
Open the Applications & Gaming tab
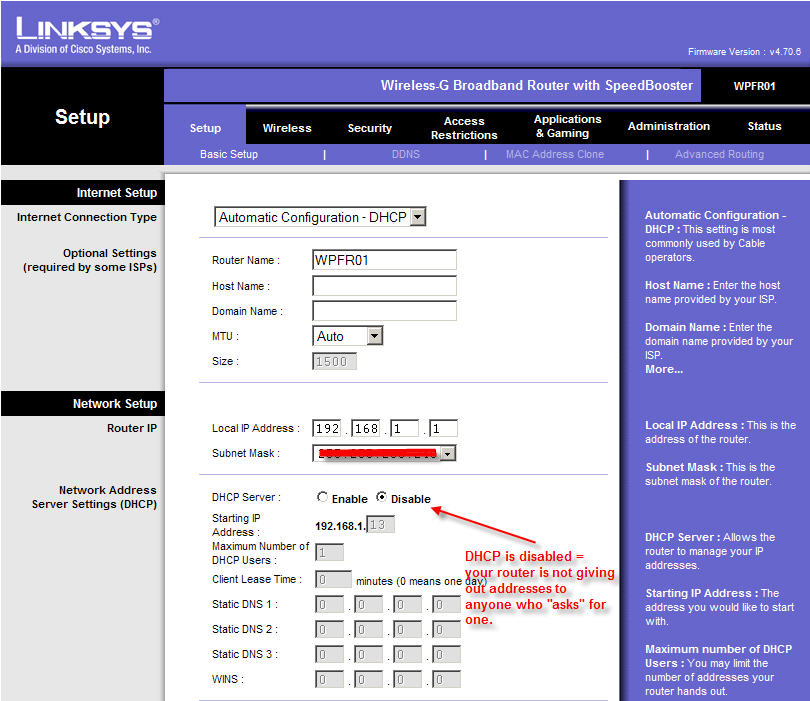pos(567,126)
